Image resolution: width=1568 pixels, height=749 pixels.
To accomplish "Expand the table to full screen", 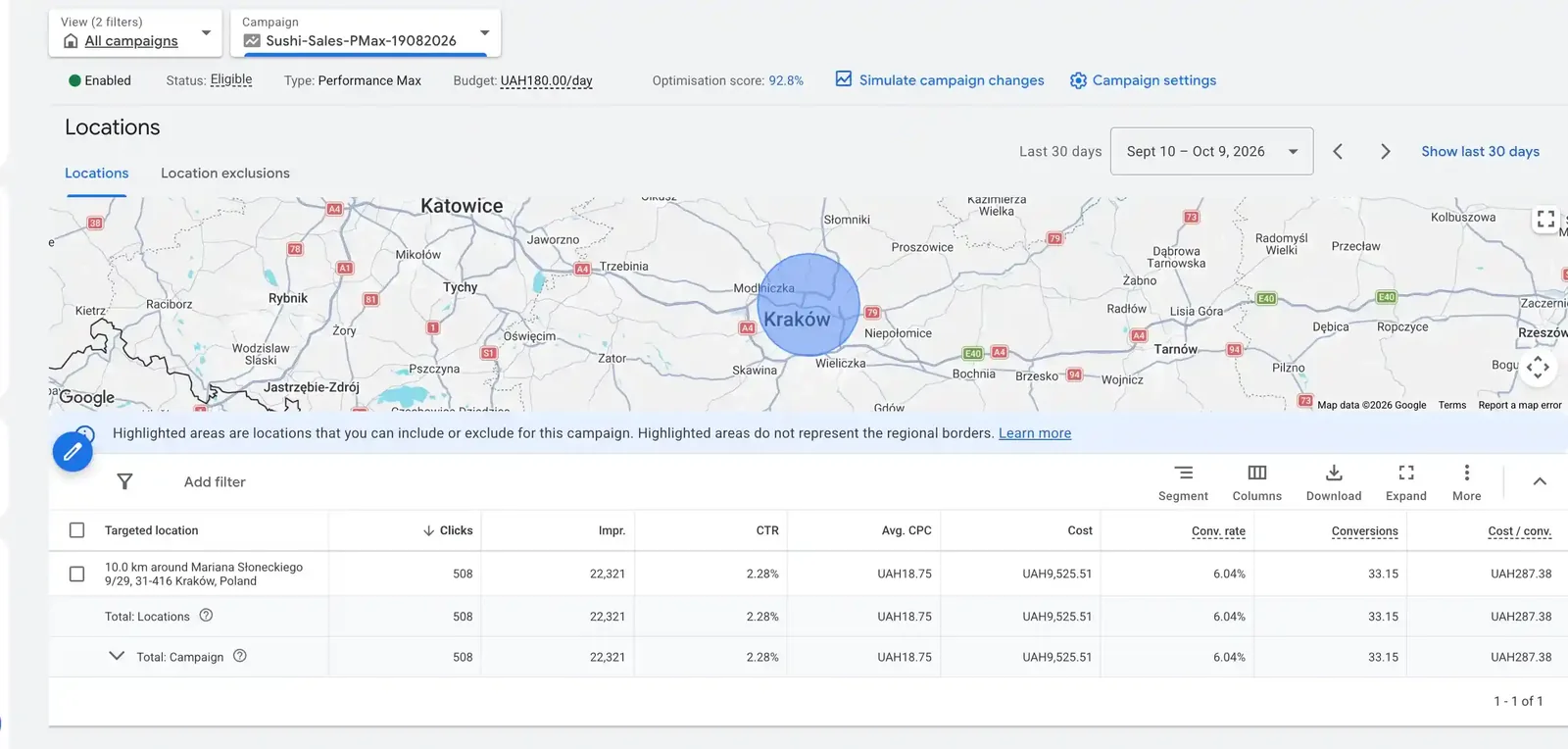I will pos(1406,482).
